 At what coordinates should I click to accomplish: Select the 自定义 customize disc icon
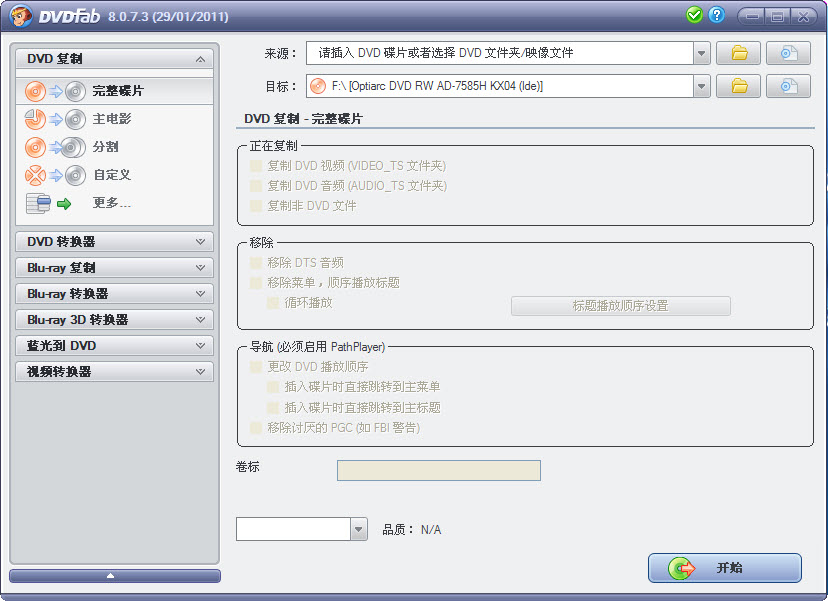click(x=55, y=175)
